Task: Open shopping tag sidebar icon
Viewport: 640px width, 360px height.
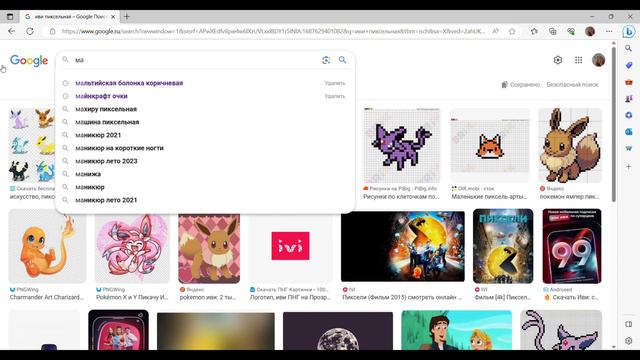Action: [x=629, y=65]
